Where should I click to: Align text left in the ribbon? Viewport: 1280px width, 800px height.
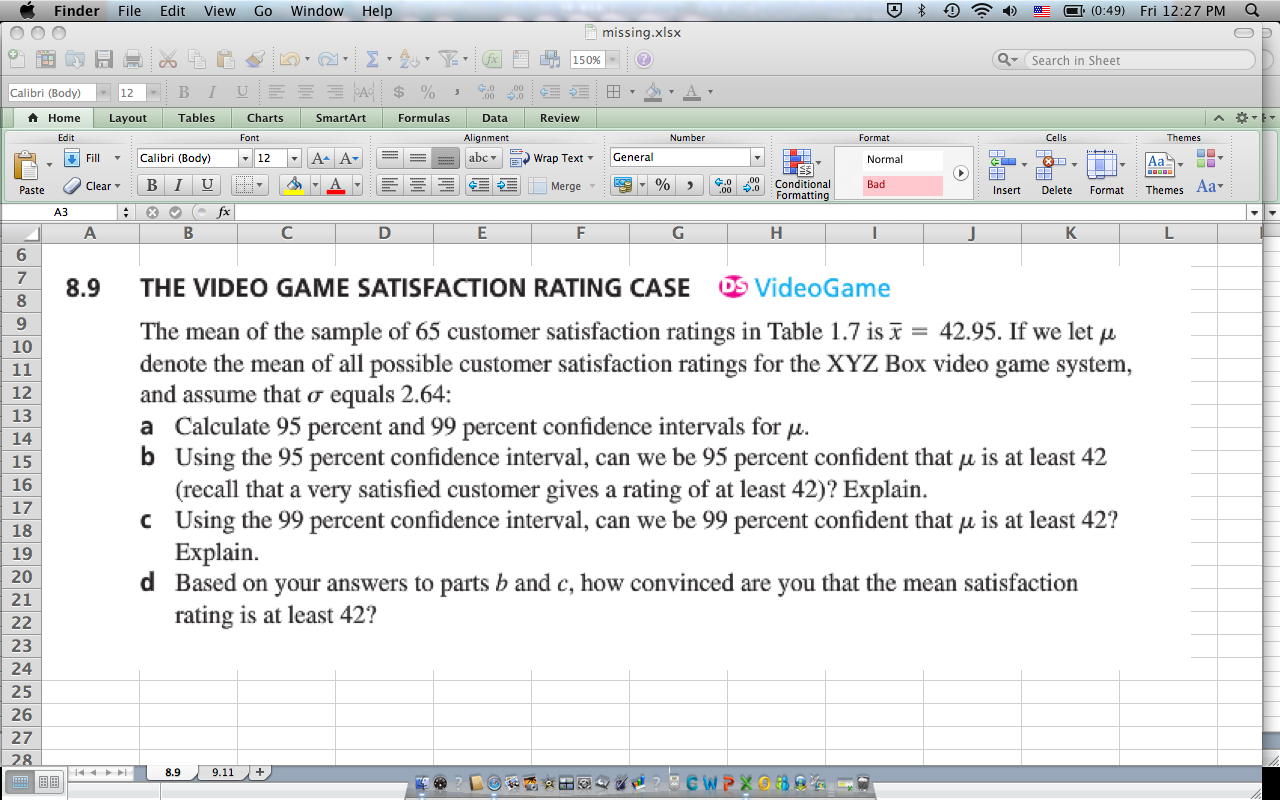(390, 185)
